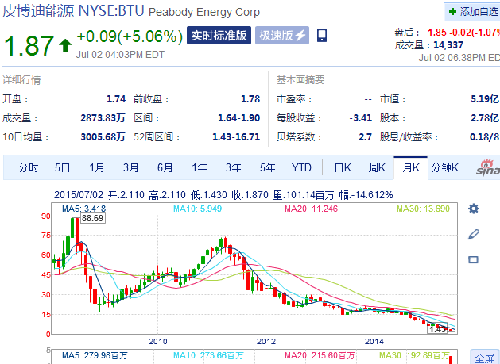
Task: Click the 区间 value 1.64-1.90
Action: point(239,118)
